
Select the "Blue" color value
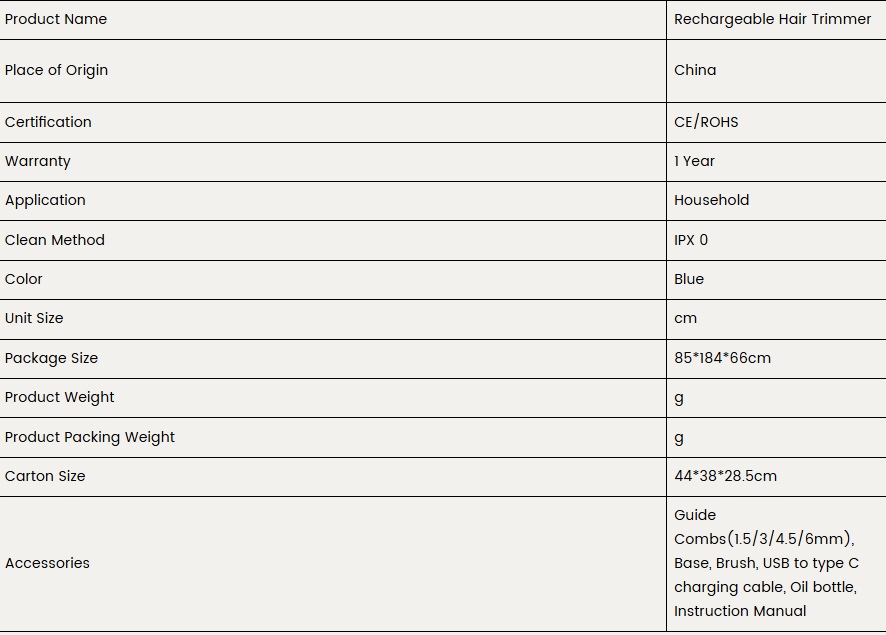(x=689, y=279)
